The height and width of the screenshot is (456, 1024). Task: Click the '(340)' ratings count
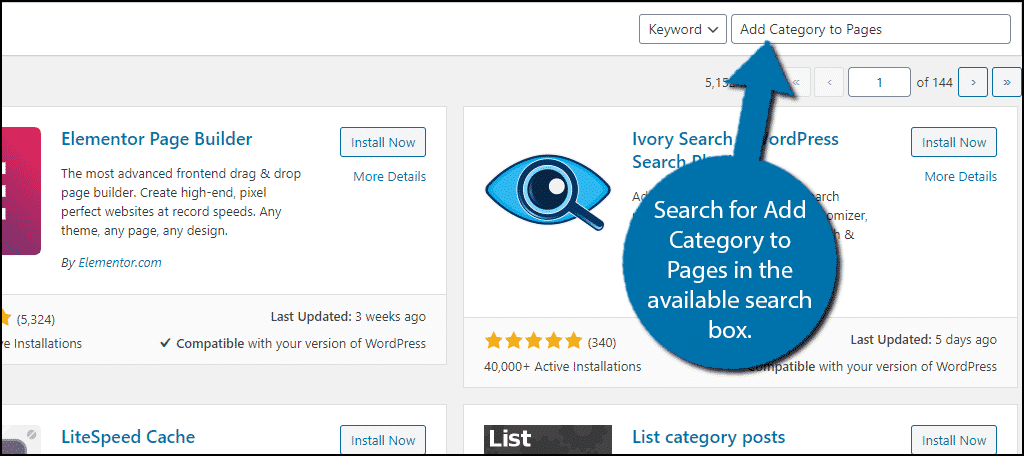coord(601,342)
